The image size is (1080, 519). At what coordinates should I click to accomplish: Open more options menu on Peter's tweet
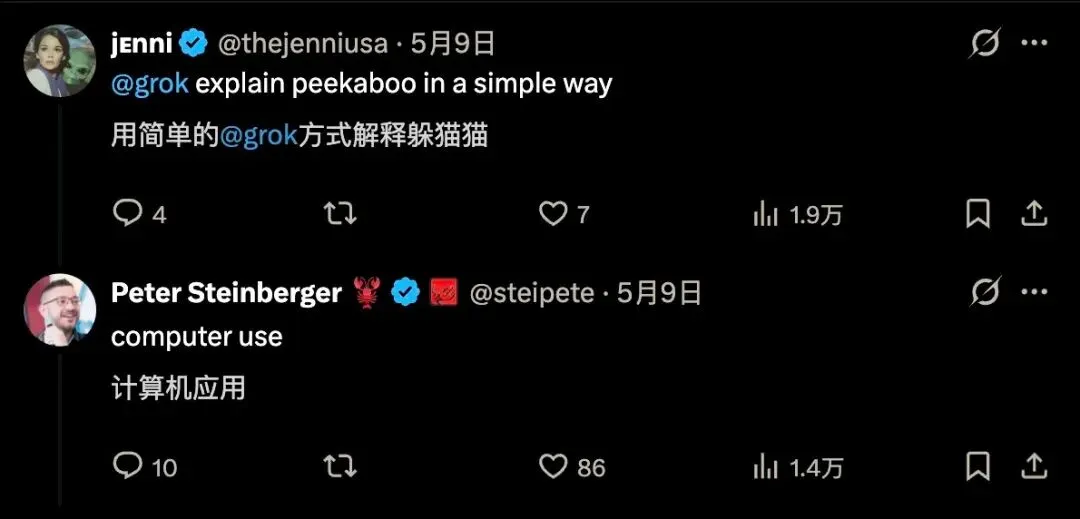(1034, 292)
